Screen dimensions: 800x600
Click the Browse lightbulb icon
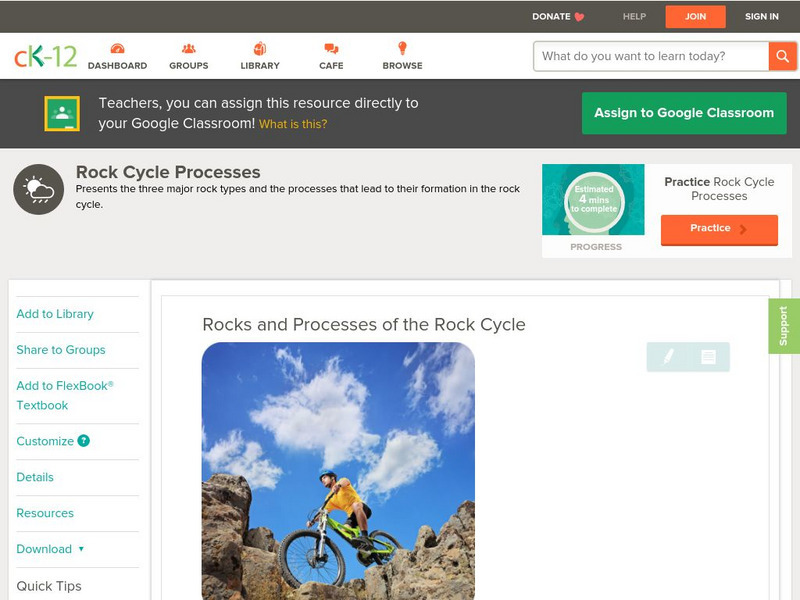click(402, 49)
